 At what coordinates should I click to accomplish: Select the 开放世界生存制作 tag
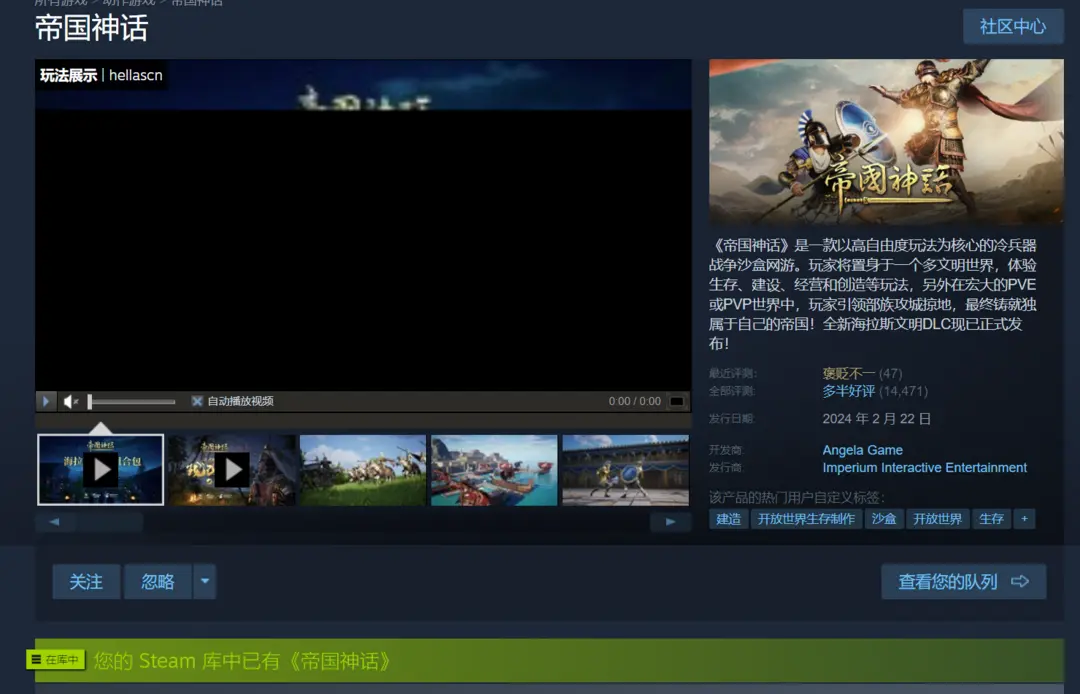click(x=806, y=519)
